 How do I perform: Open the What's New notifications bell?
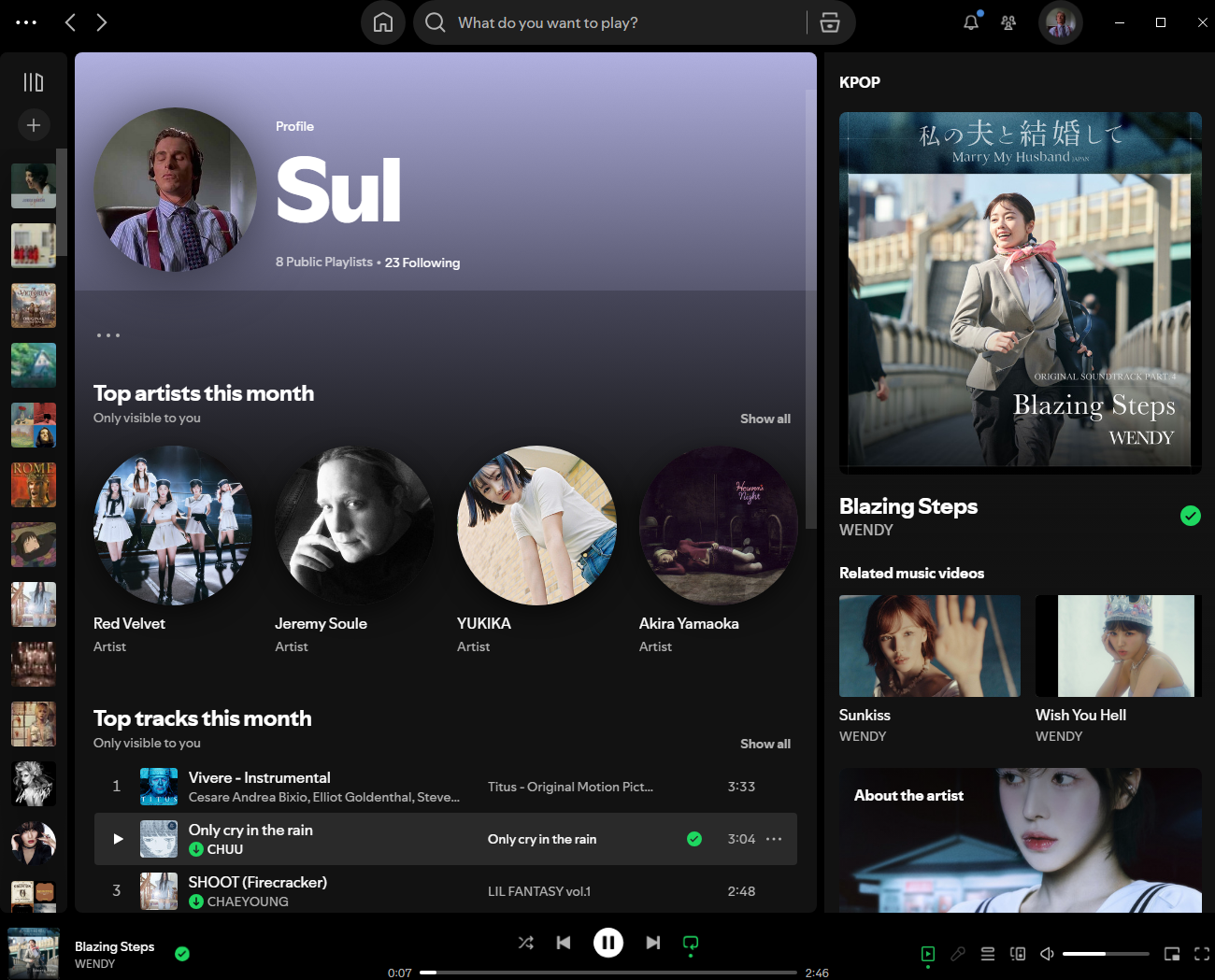(971, 22)
